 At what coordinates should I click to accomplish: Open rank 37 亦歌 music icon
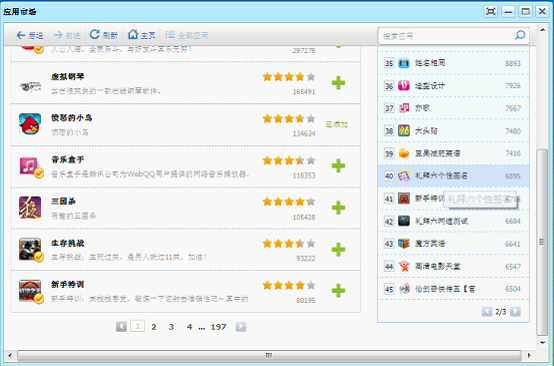(x=404, y=108)
